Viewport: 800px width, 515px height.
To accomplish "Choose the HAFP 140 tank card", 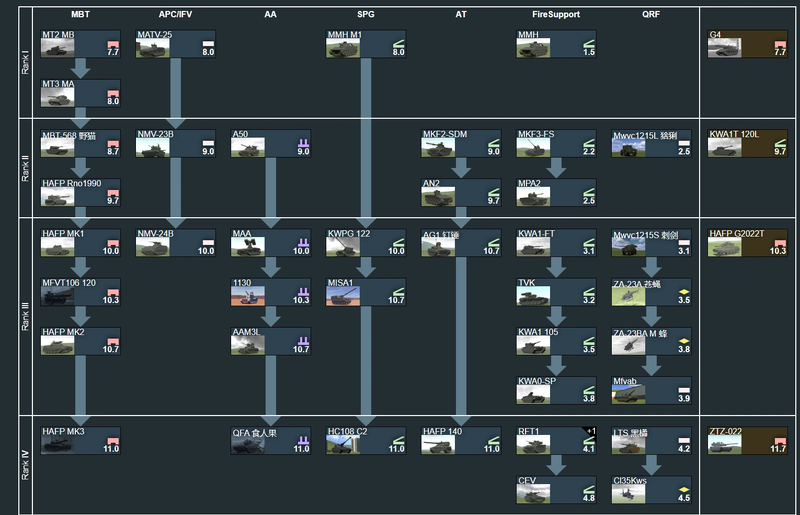I will pos(461,440).
